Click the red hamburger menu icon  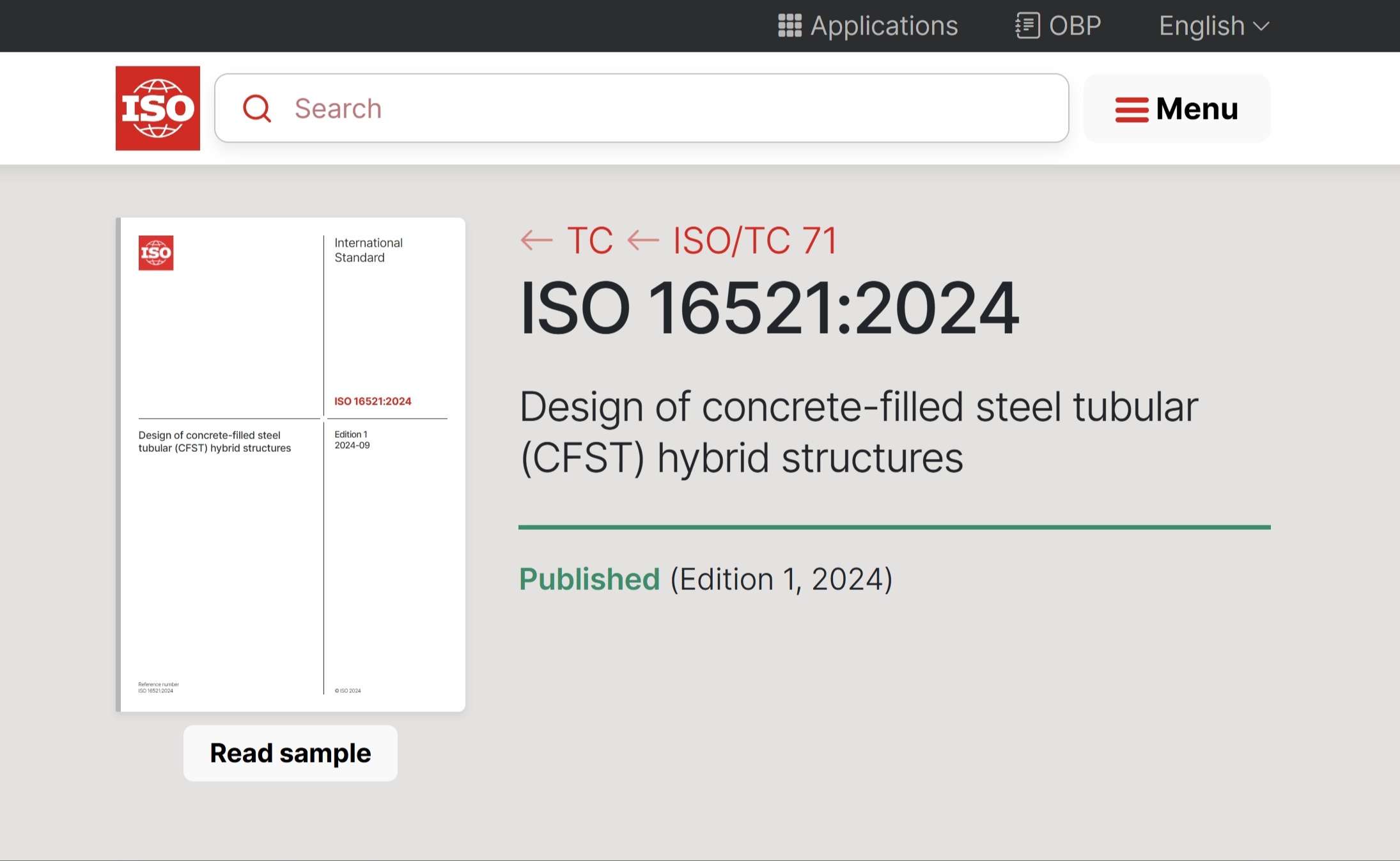click(x=1132, y=109)
